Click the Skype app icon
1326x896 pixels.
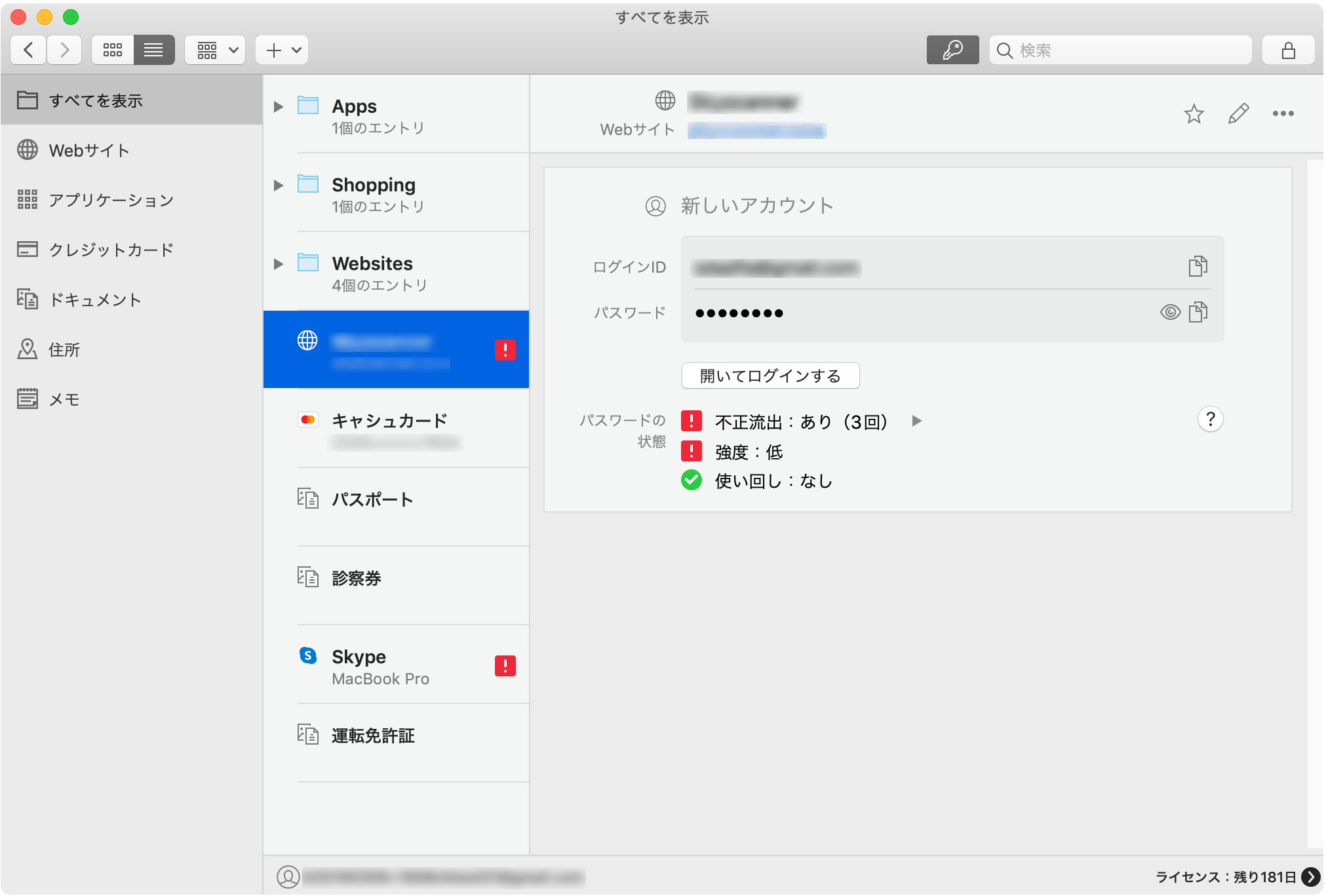click(x=308, y=655)
